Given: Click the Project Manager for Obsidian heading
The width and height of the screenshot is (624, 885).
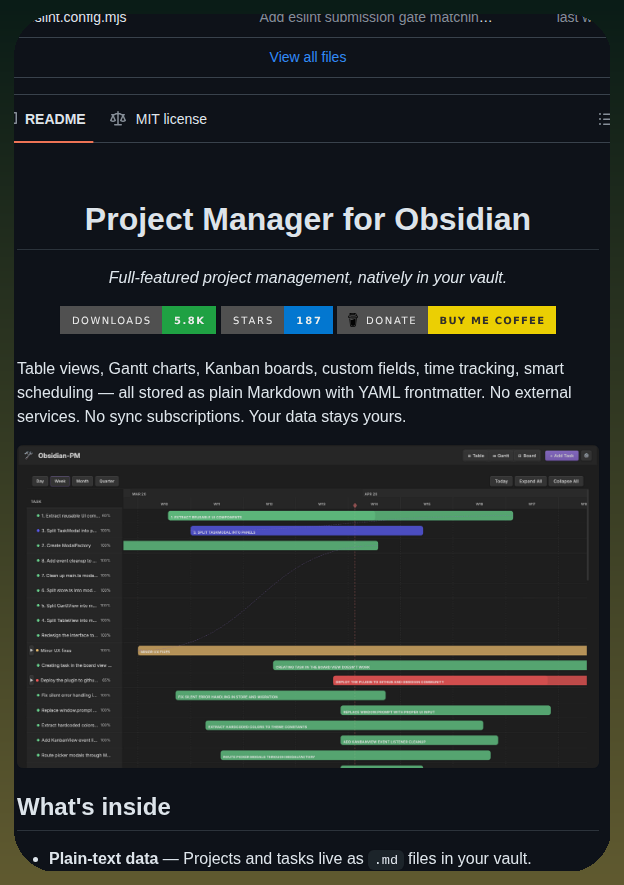Looking at the screenshot, I should pos(307,219).
